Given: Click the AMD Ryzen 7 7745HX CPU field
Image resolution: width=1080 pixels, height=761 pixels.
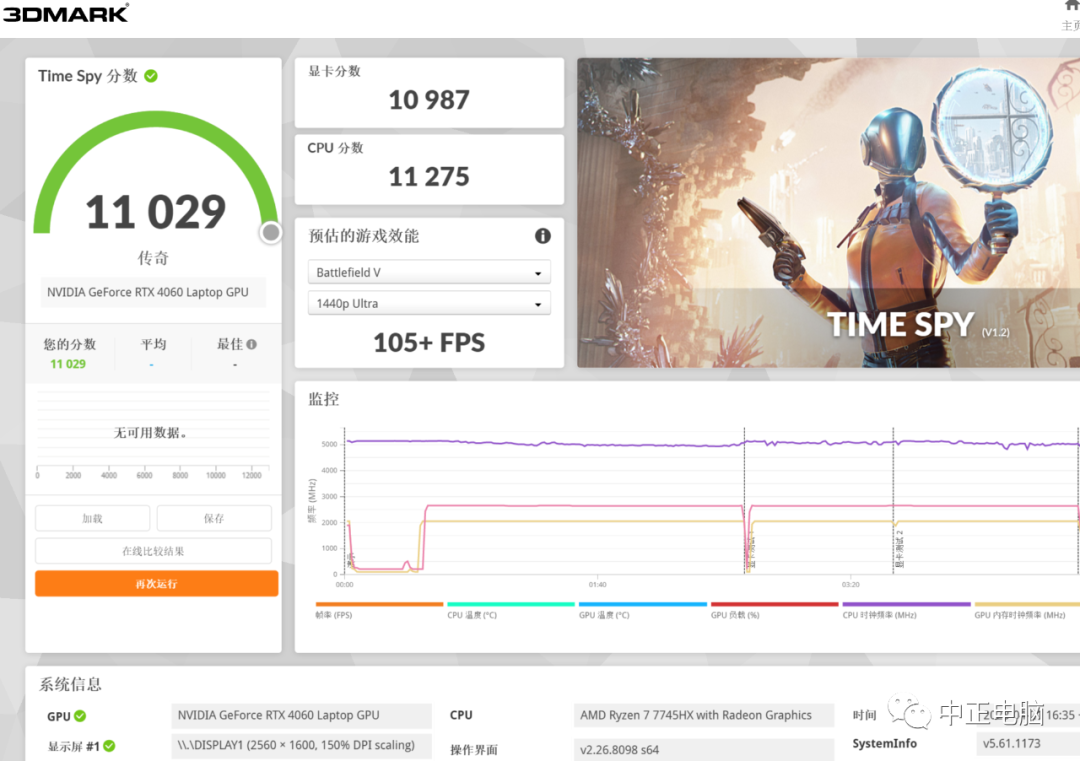Looking at the screenshot, I should coord(703,716).
